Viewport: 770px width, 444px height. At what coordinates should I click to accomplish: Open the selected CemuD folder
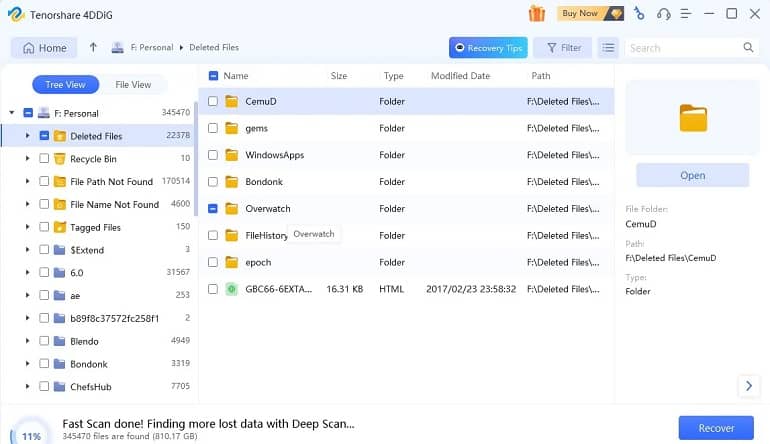point(692,175)
